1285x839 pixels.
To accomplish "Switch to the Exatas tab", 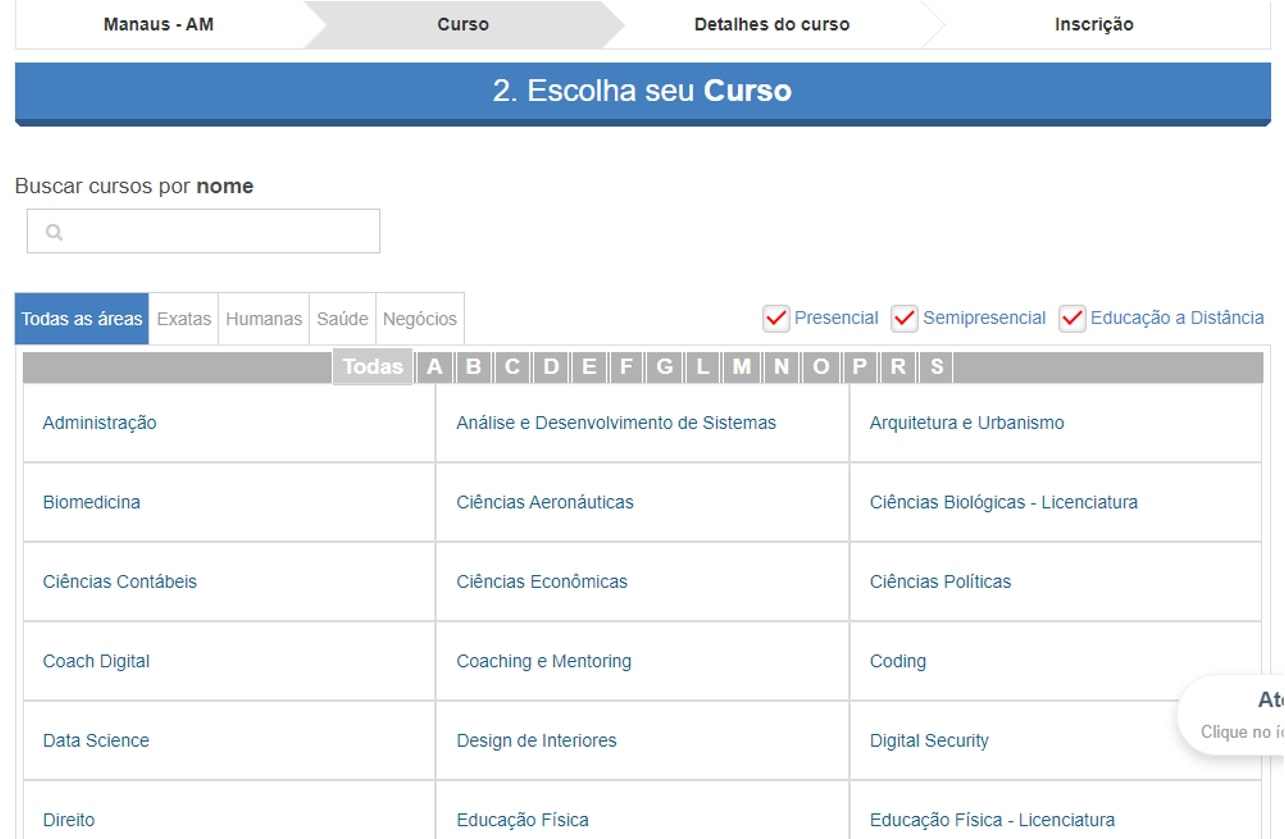I will pyautogui.click(x=184, y=319).
